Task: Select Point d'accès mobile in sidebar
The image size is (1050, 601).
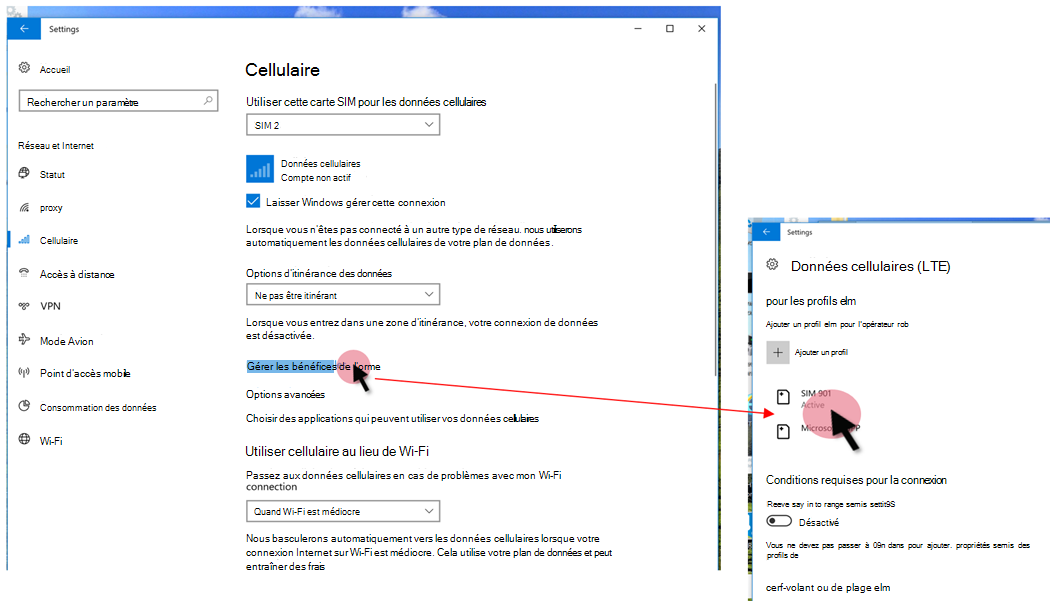Action: (85, 373)
